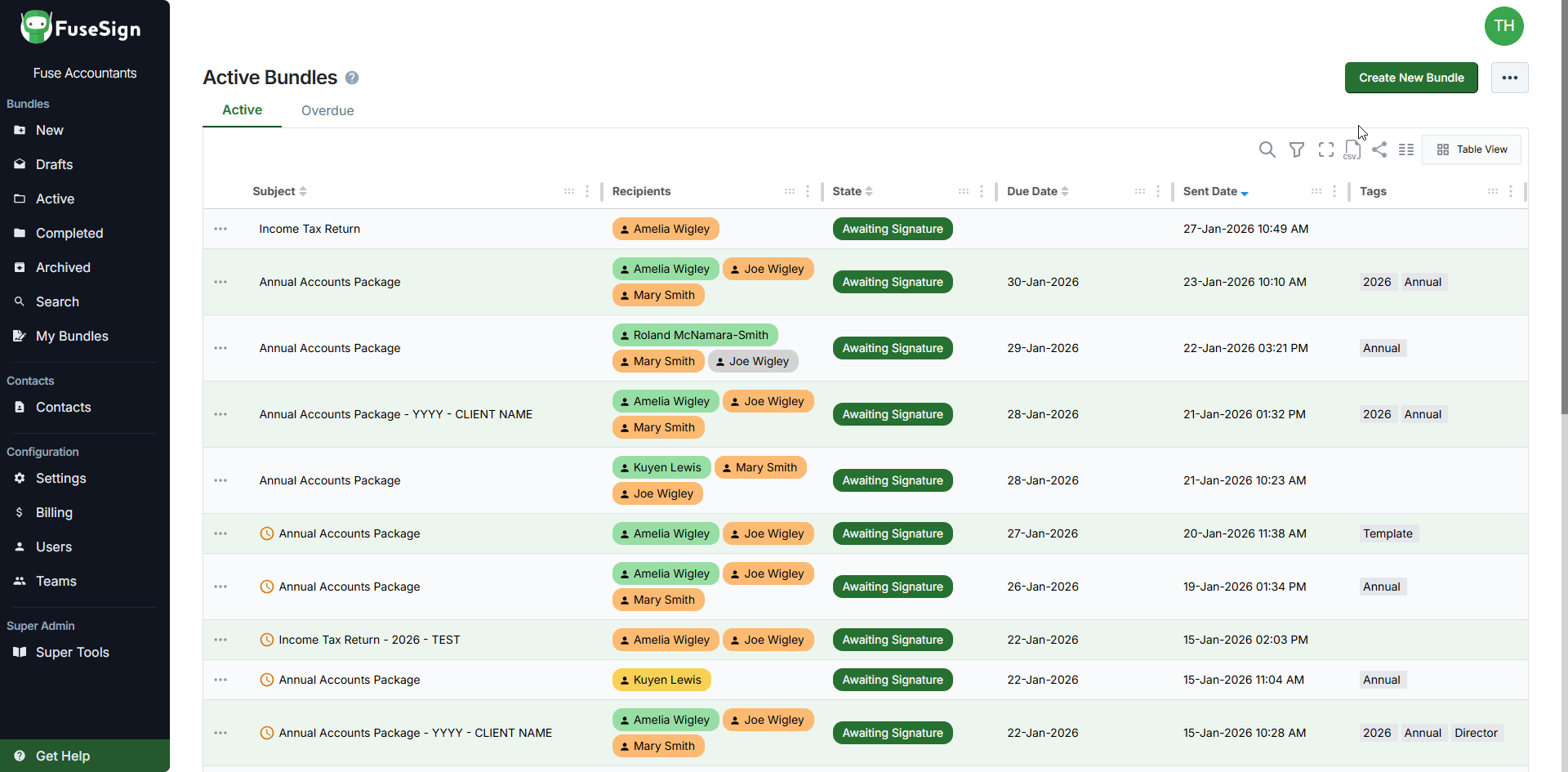1568x772 pixels.
Task: Open the help icon beside Active Bundles
Action: click(352, 78)
